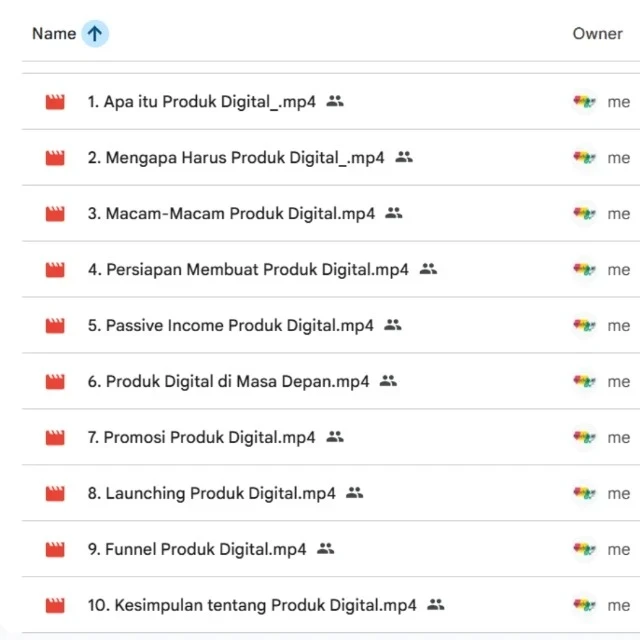
Task: Click shared icon next to Funnel Produk Digital
Action: (x=326, y=549)
